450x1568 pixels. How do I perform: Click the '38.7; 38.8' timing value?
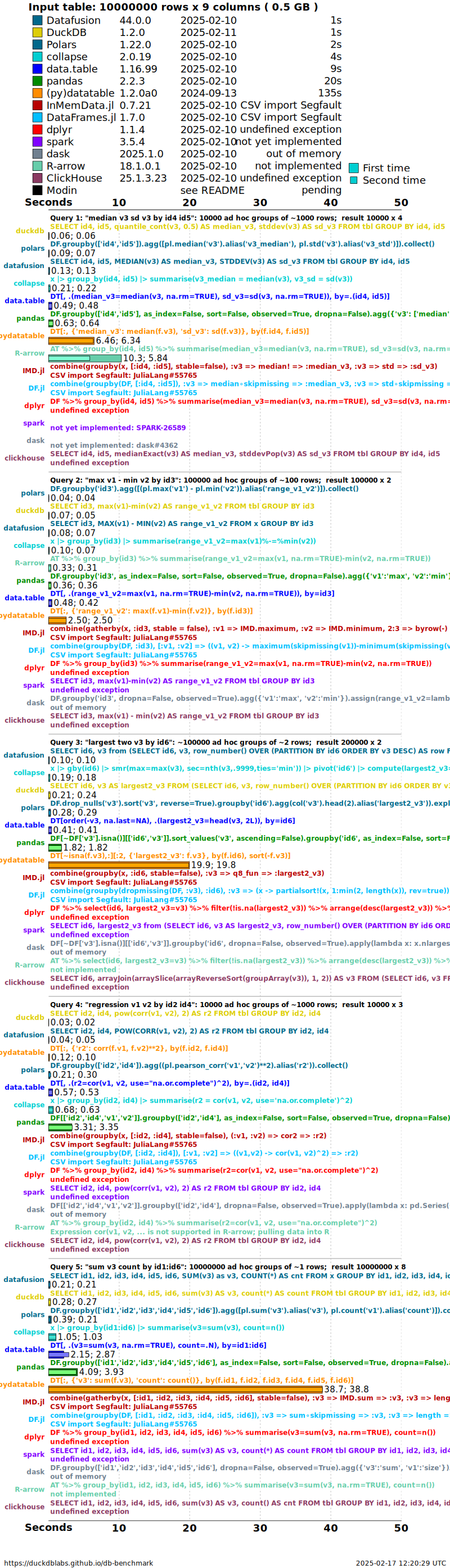(x=346, y=1390)
